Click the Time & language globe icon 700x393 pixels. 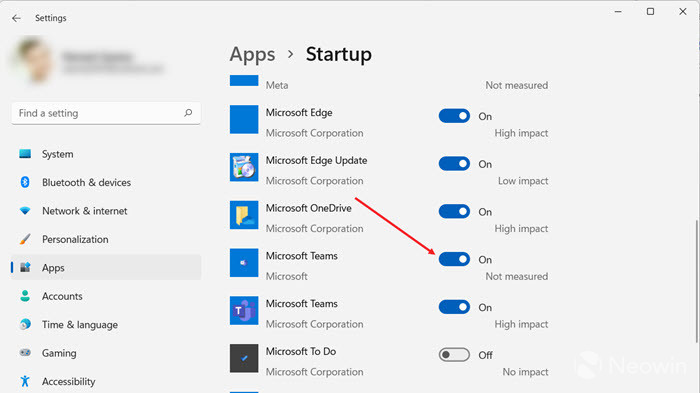(x=25, y=324)
